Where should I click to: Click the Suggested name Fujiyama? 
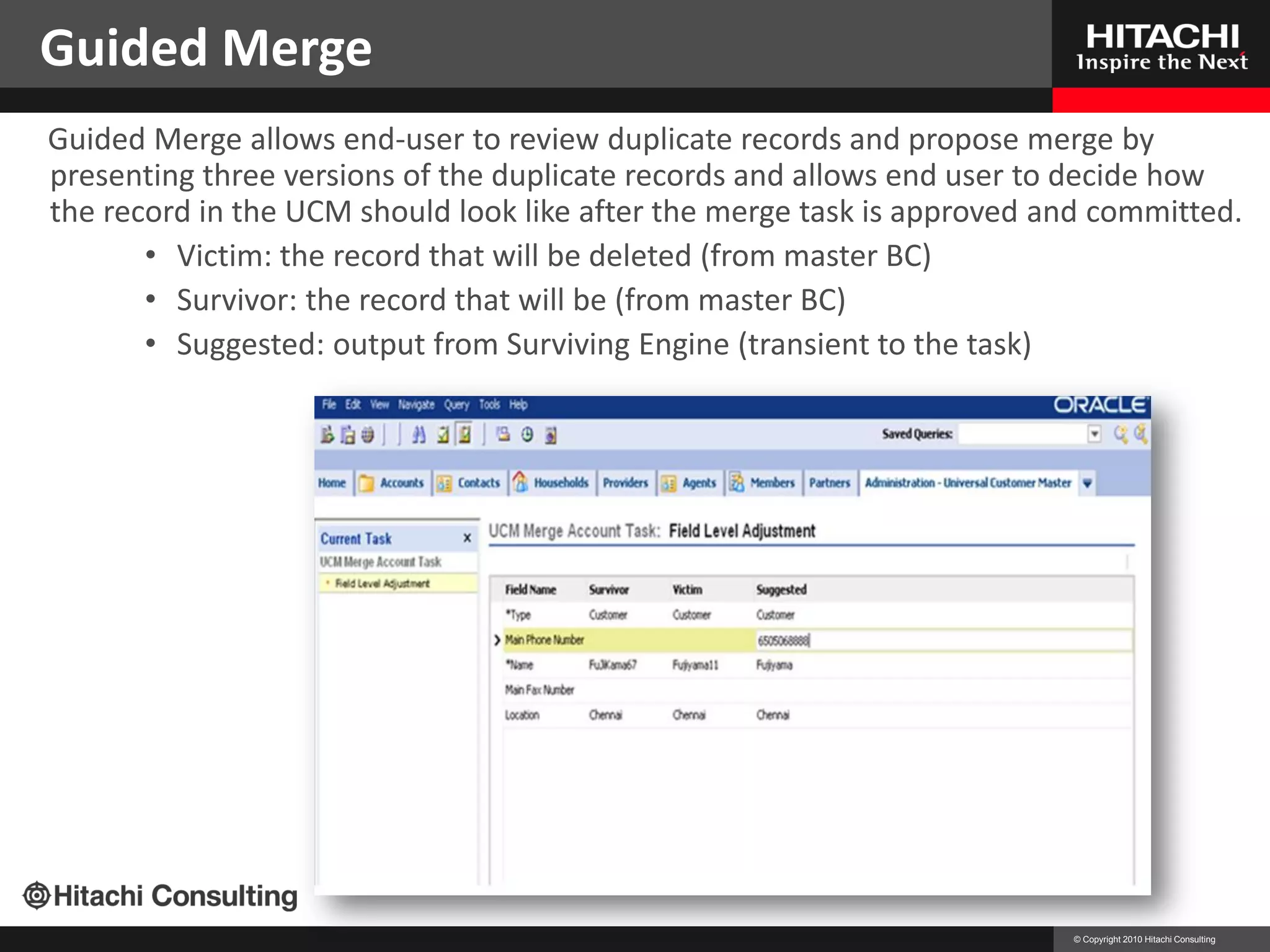coord(774,665)
